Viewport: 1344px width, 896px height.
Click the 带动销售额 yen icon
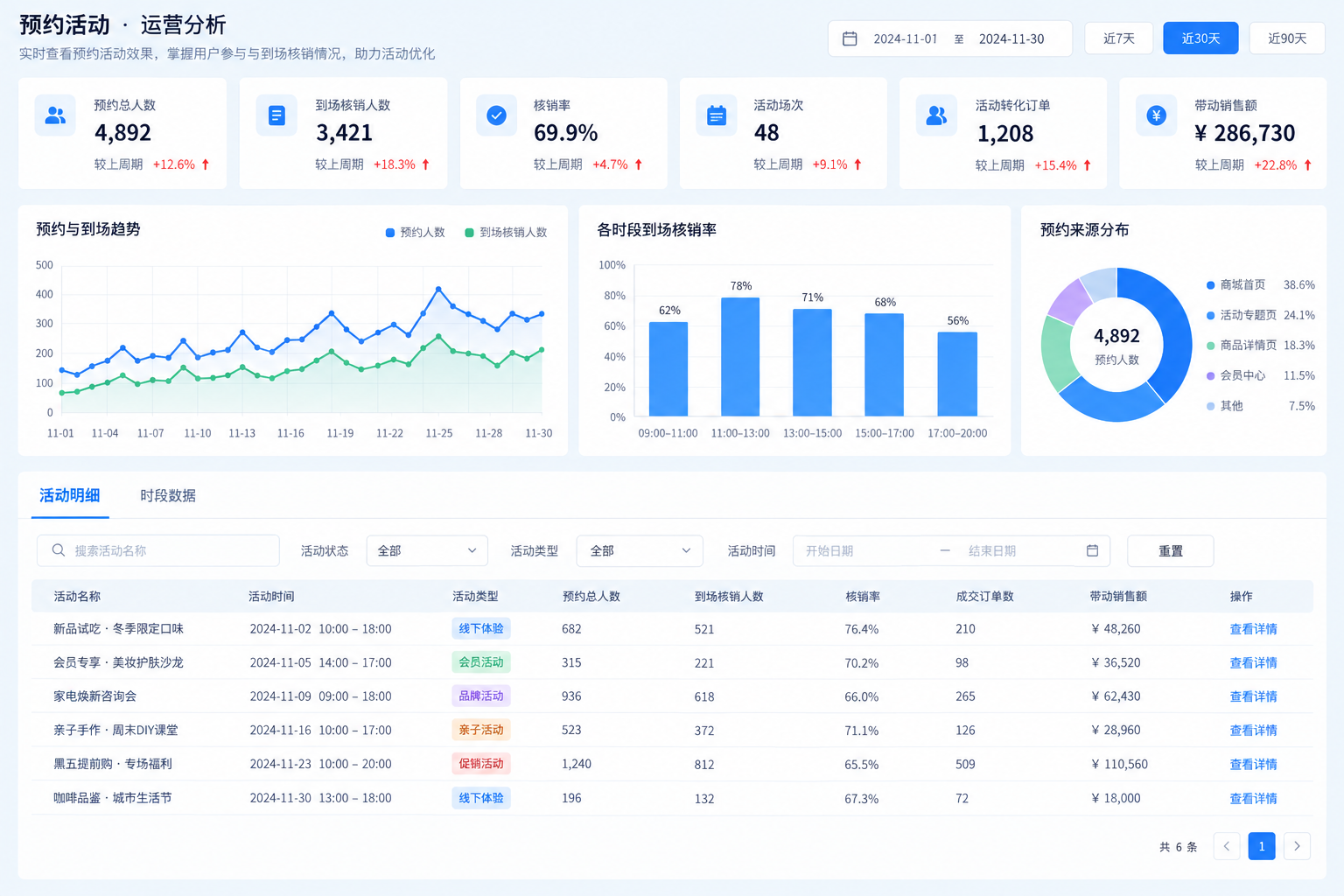[1156, 115]
